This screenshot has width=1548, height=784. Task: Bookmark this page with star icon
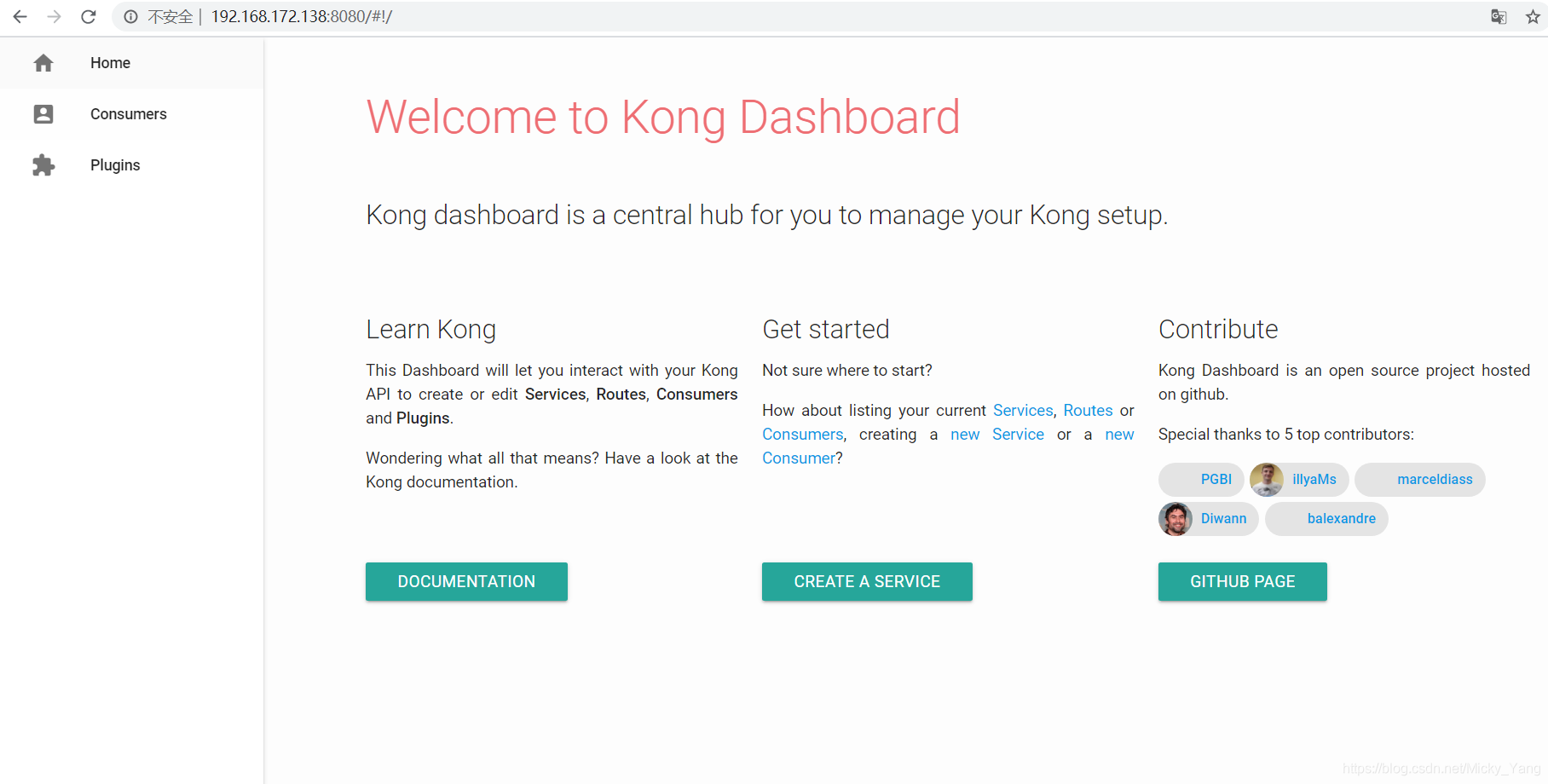coord(1533,16)
